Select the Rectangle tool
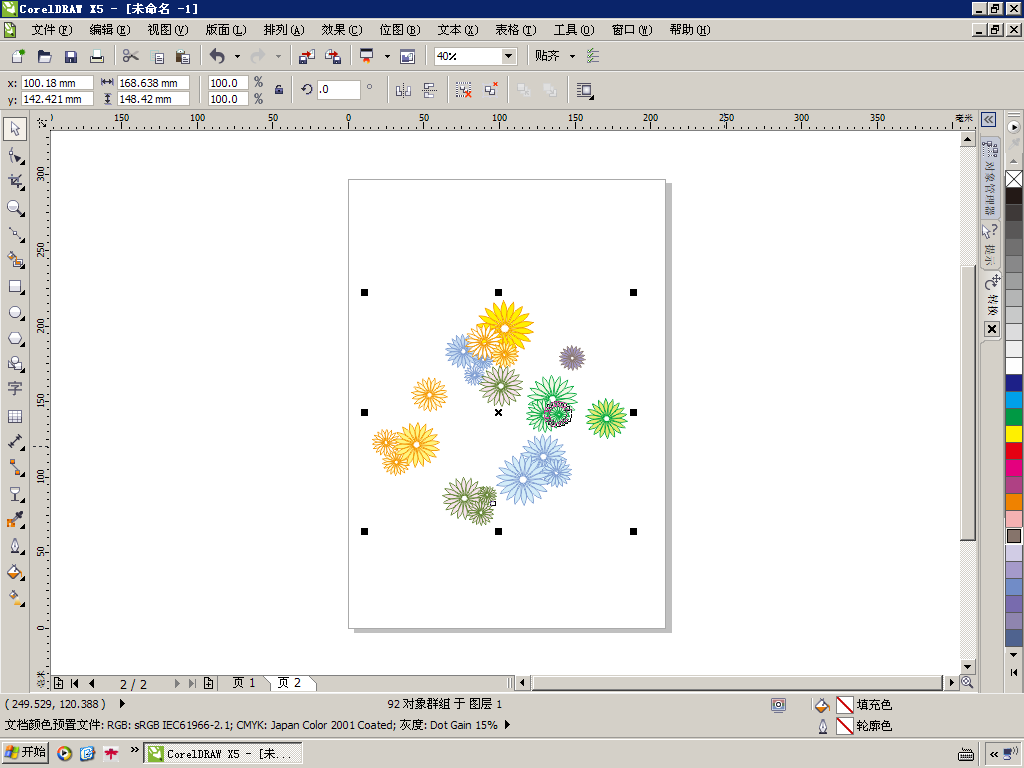The height and width of the screenshot is (768, 1024). (15, 287)
